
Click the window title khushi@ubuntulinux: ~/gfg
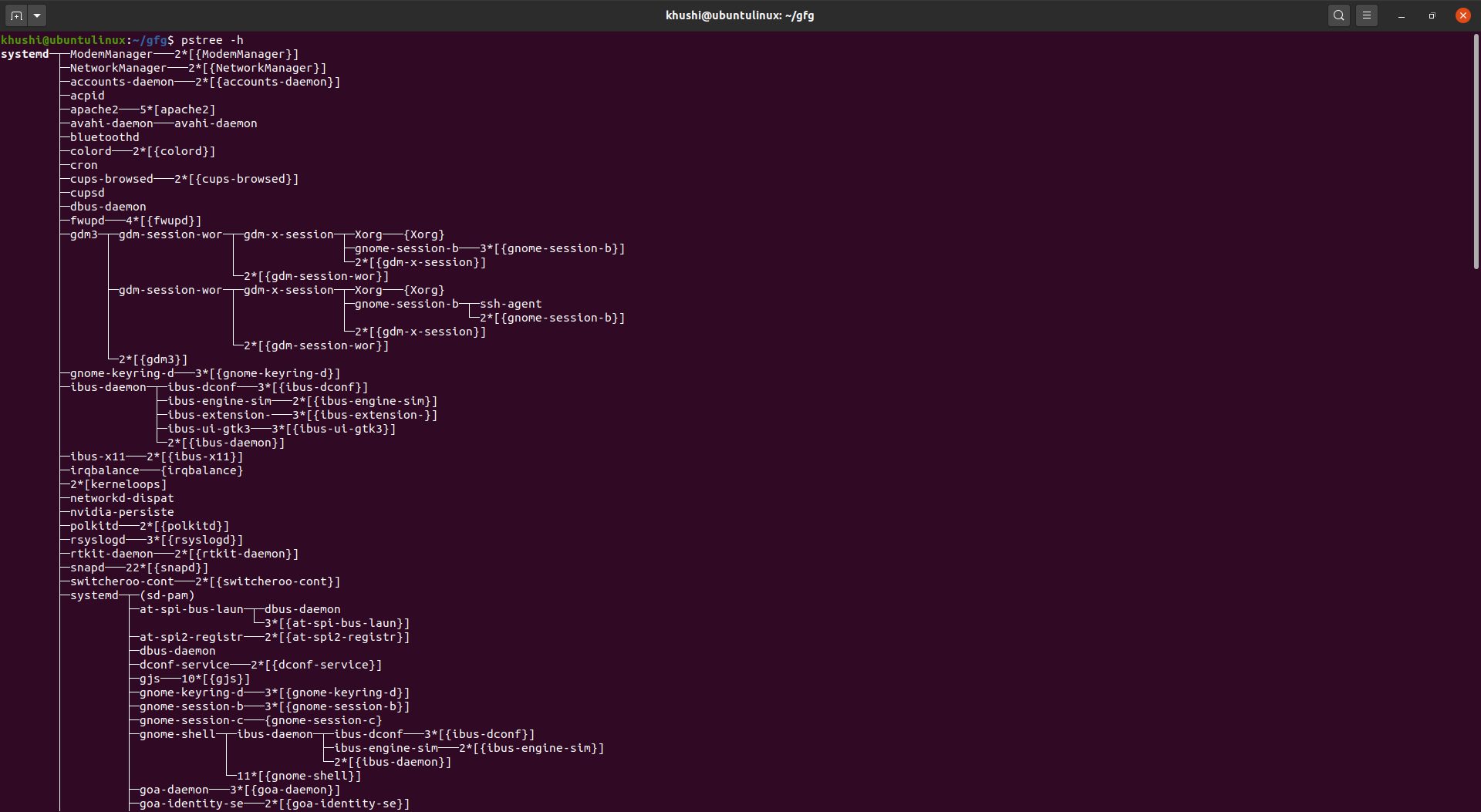click(x=740, y=15)
